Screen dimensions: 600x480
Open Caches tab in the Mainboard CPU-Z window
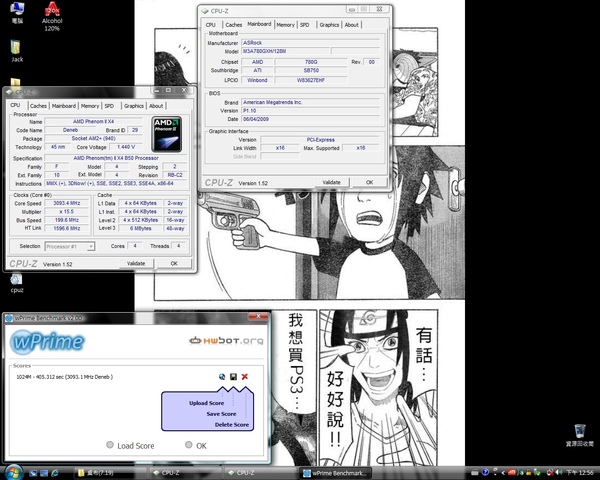coord(233,25)
